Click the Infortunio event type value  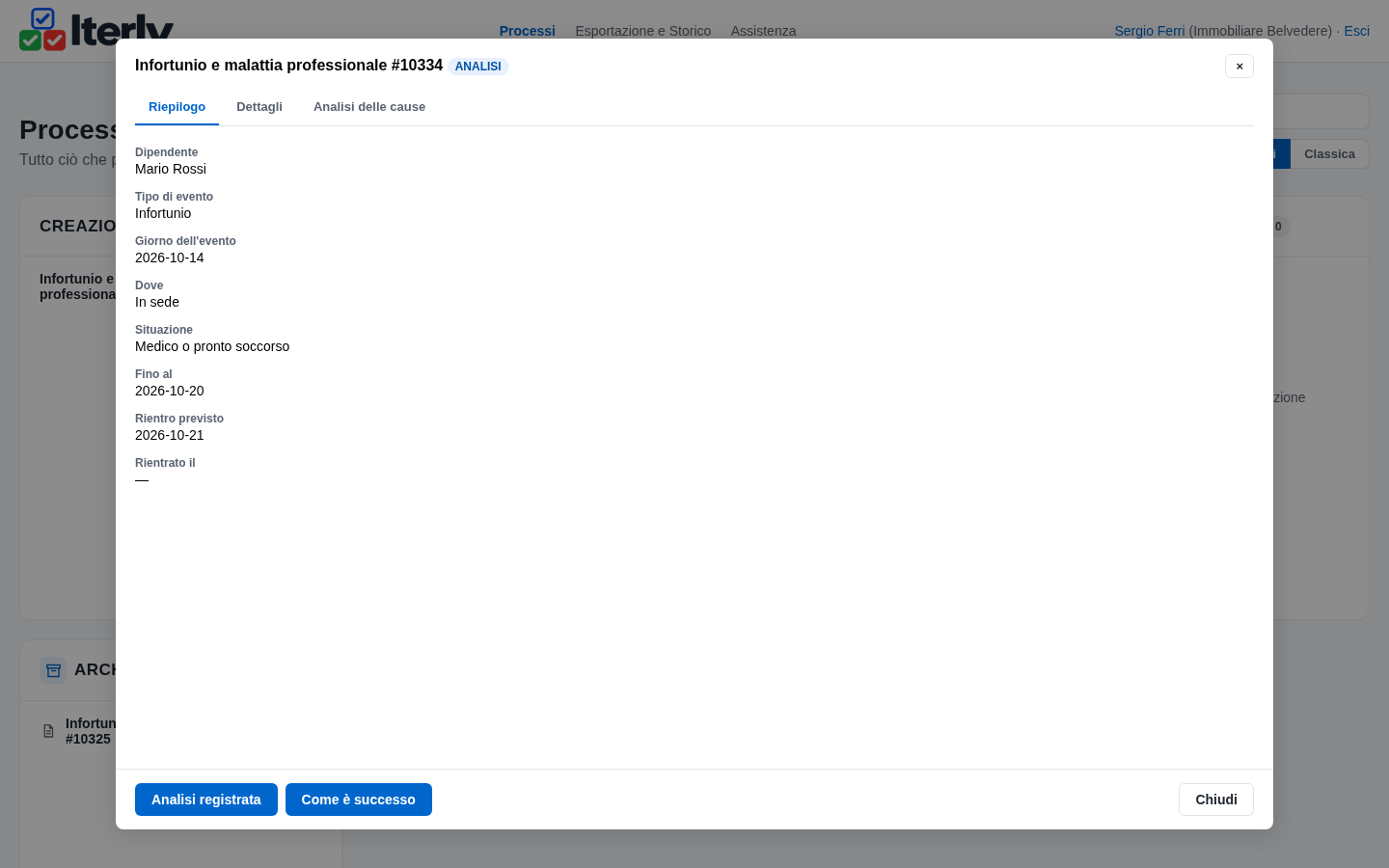tap(163, 213)
